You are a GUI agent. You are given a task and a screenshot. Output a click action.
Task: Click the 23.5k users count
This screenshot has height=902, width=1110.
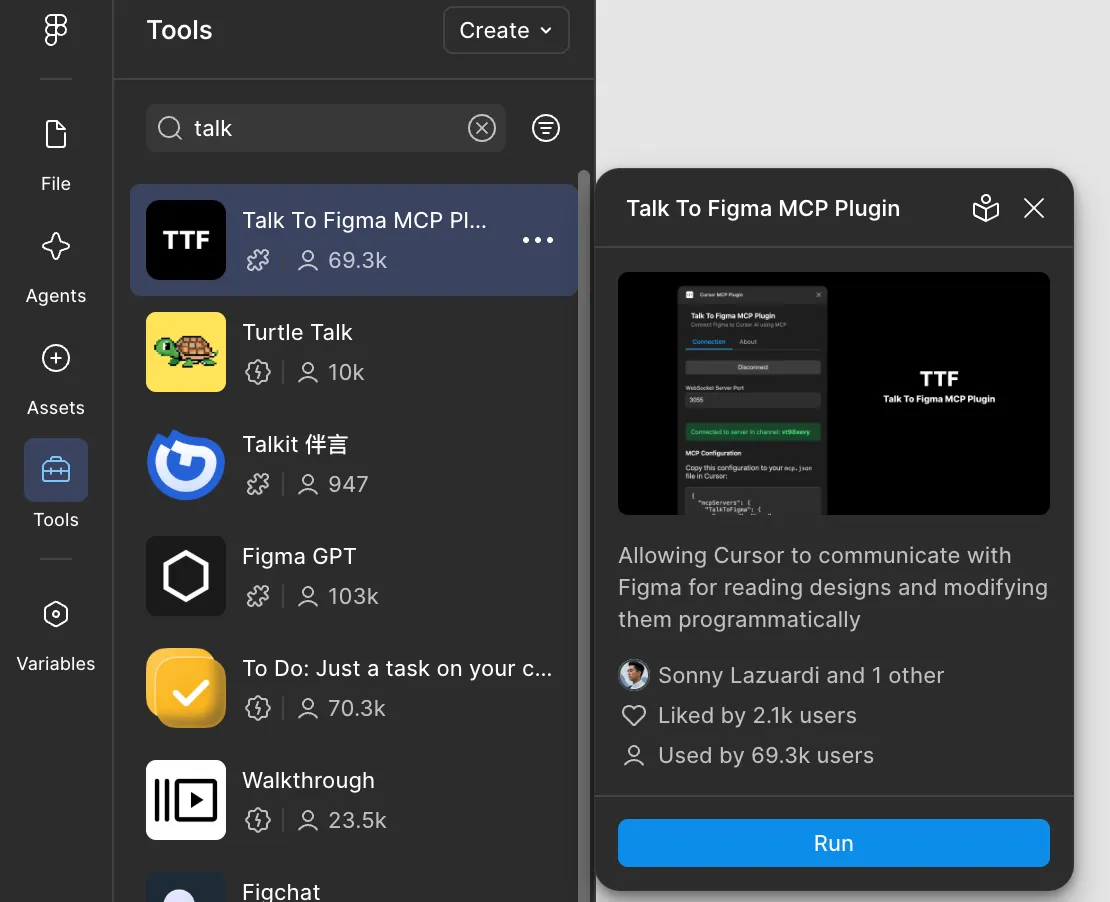click(x=357, y=820)
